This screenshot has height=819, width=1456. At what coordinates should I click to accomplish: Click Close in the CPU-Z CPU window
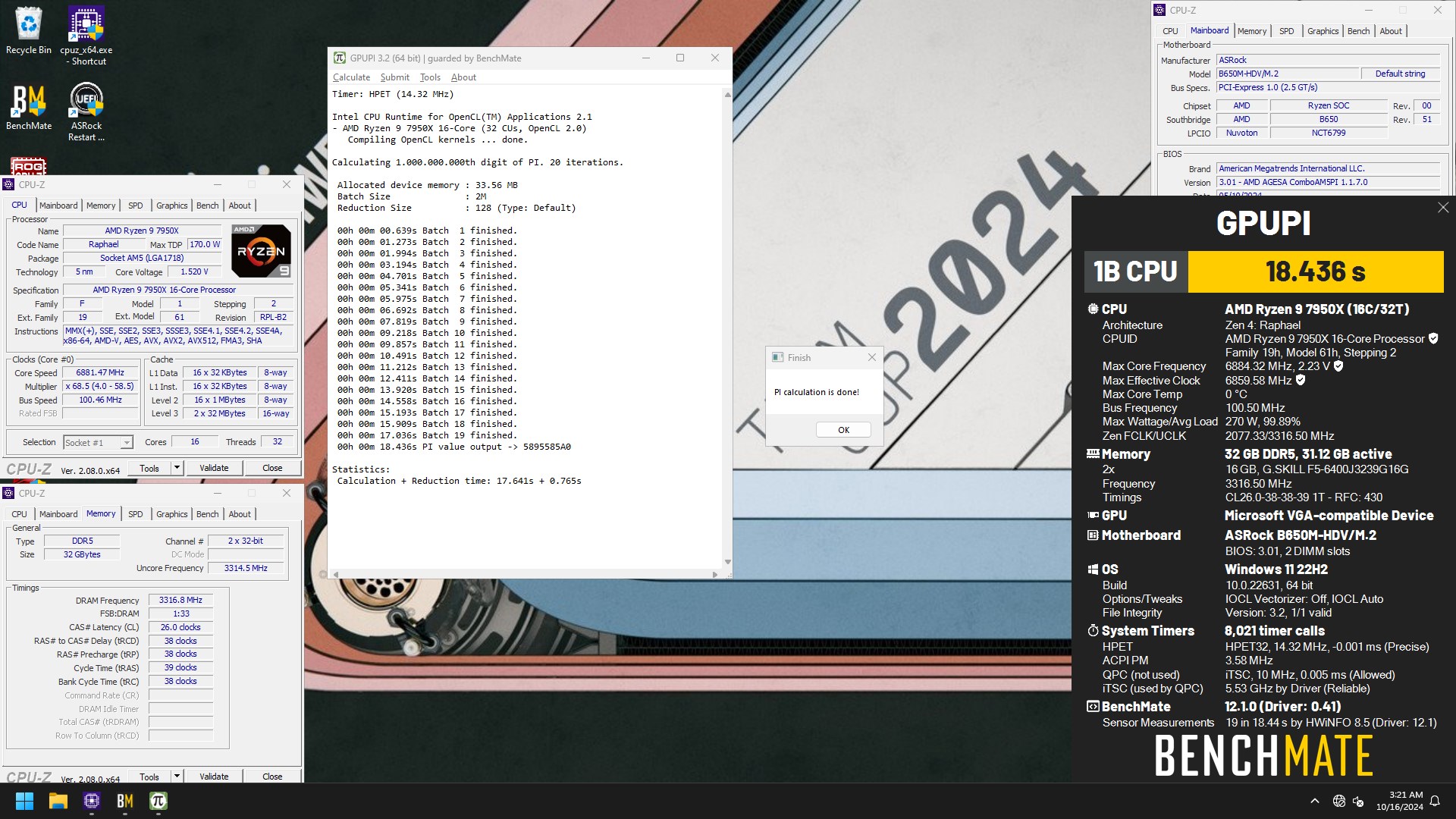coord(272,469)
